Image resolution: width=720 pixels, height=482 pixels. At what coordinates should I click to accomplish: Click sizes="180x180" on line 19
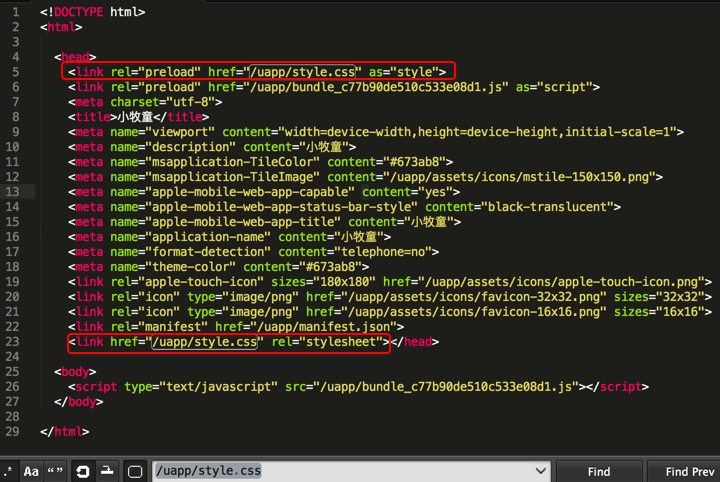[x=323, y=282]
